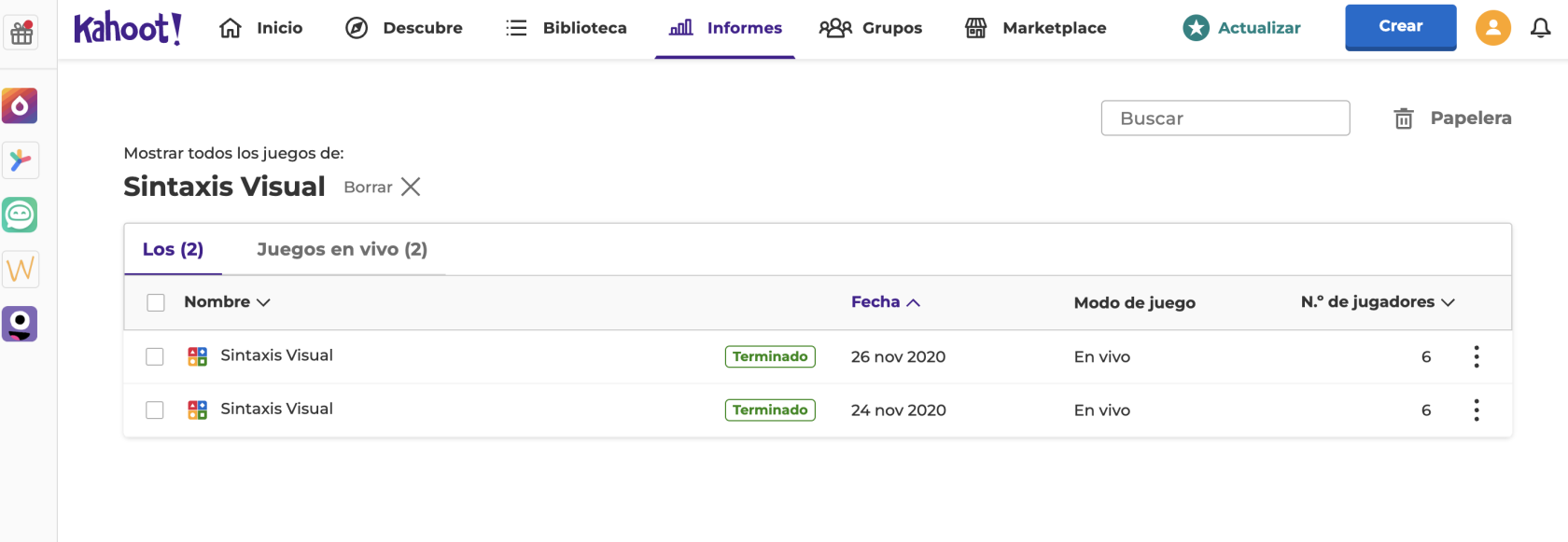Open the purple one-eyed monster app icon
This screenshot has height=542, width=1568.
[x=20, y=324]
